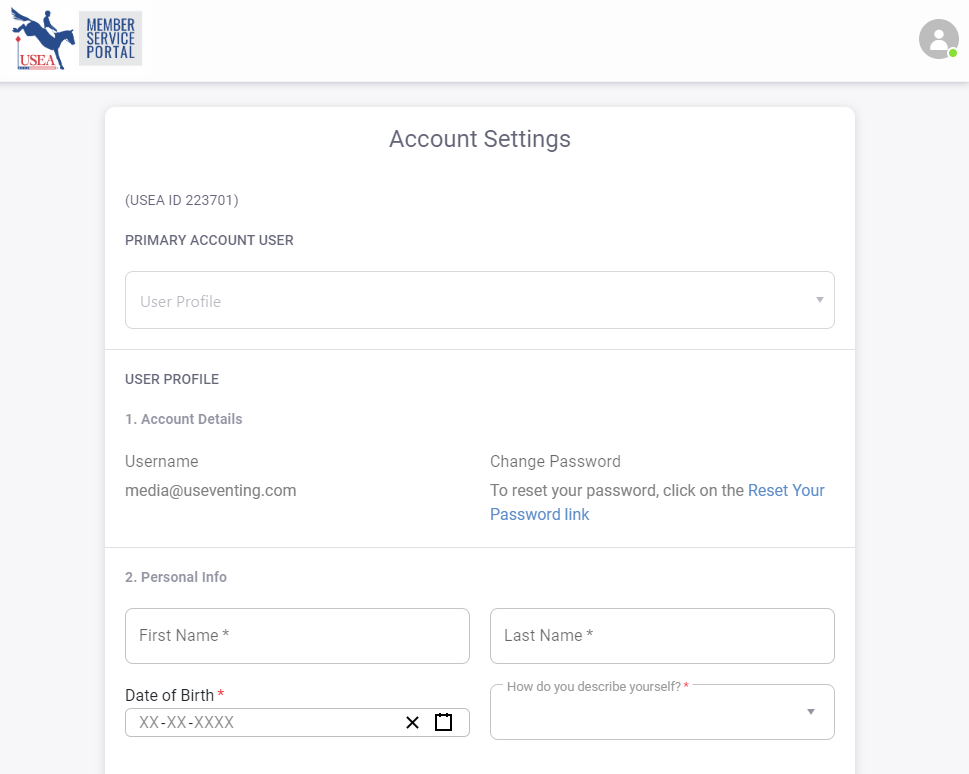The height and width of the screenshot is (774, 969).
Task: Click the USEA ID 223701 text
Action: click(181, 200)
